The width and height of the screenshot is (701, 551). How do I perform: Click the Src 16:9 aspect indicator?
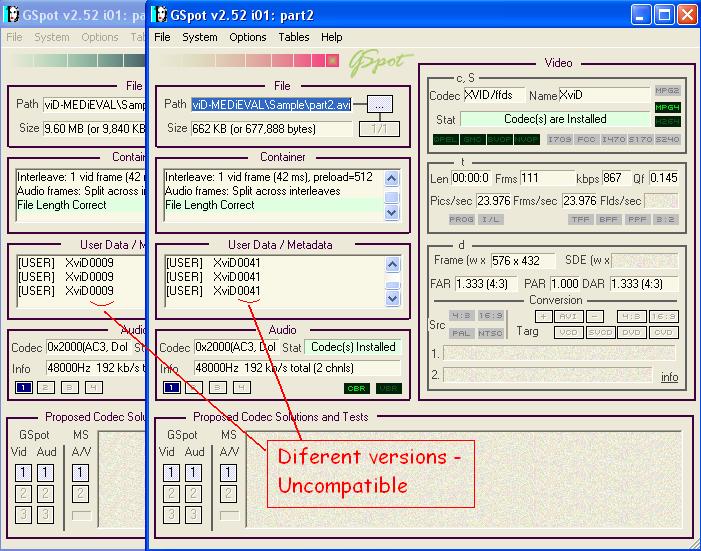coord(490,316)
